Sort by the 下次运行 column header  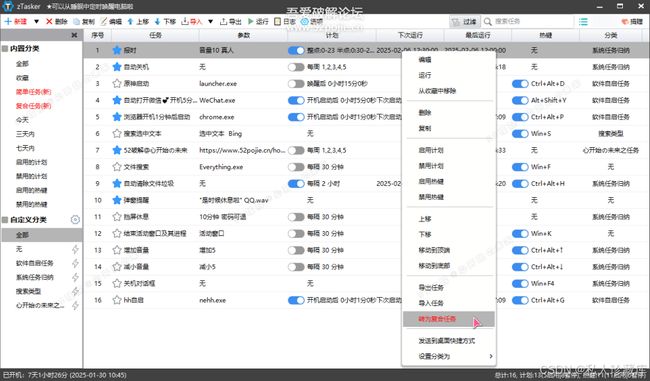click(x=410, y=35)
